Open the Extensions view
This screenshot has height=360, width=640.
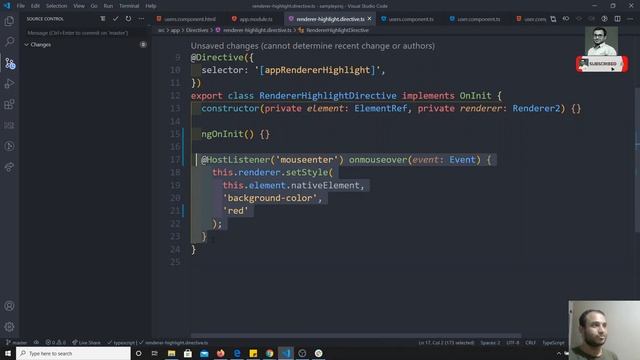[9, 104]
